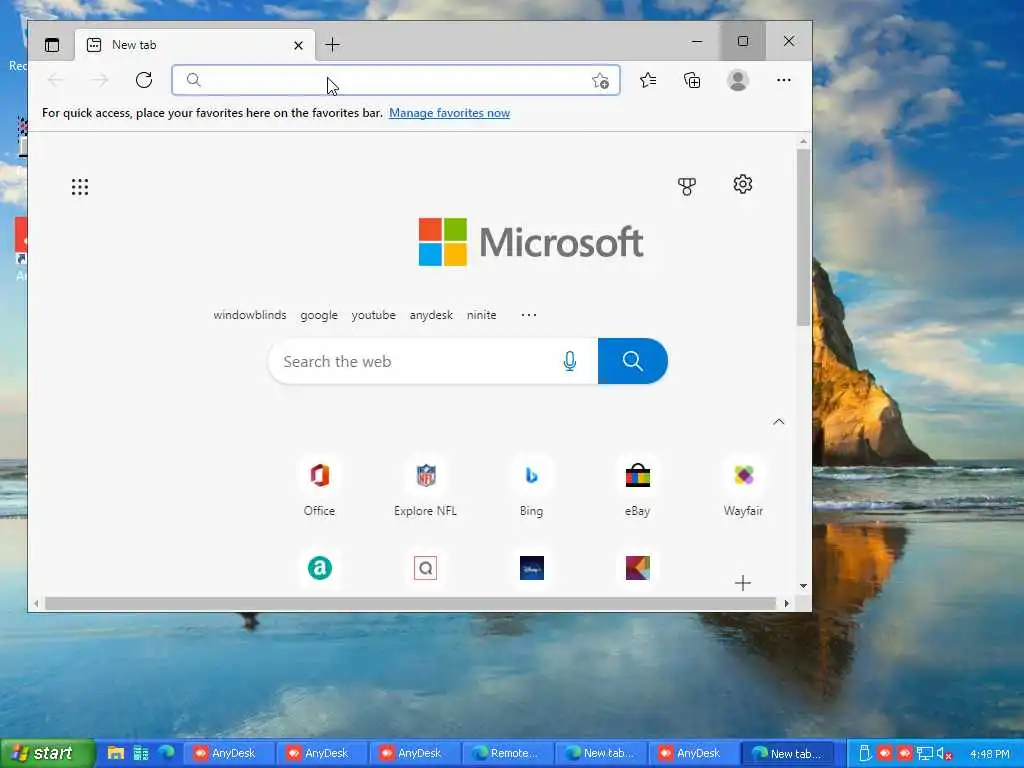This screenshot has width=1024, height=768.
Task: Click Manage favorites now link
Action: pyautogui.click(x=449, y=113)
